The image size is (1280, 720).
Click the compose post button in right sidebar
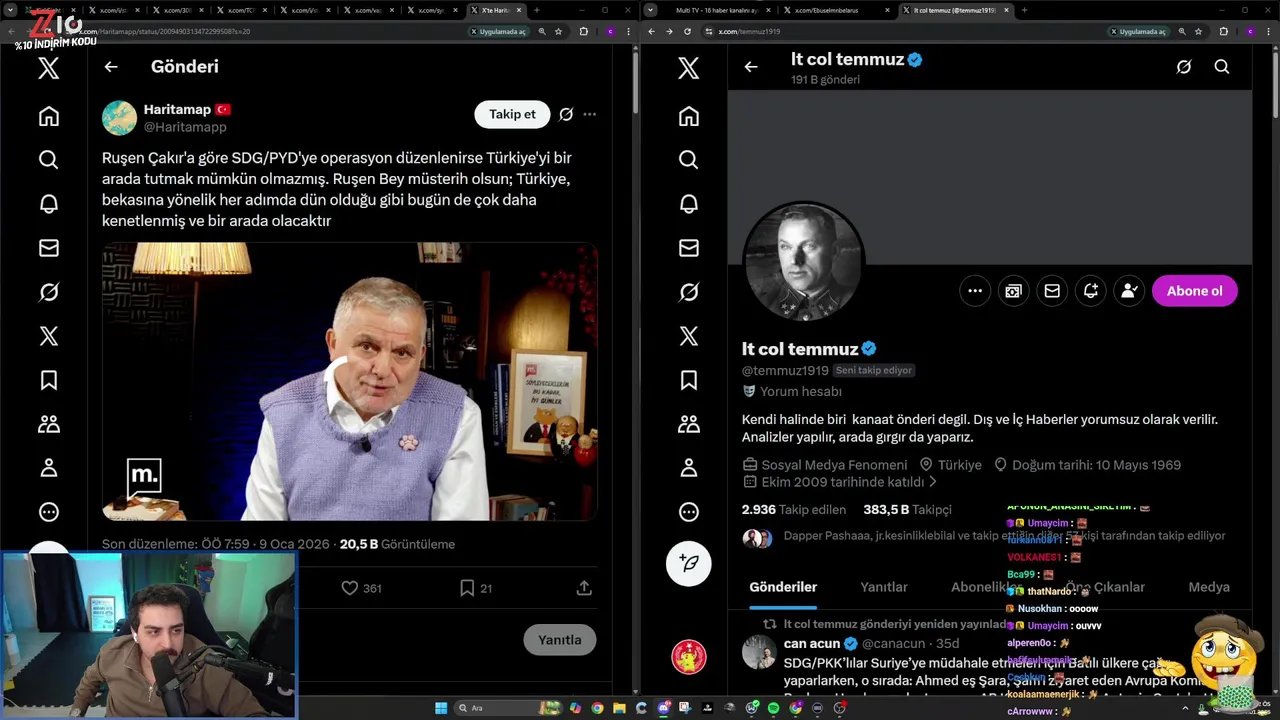[x=688, y=563]
